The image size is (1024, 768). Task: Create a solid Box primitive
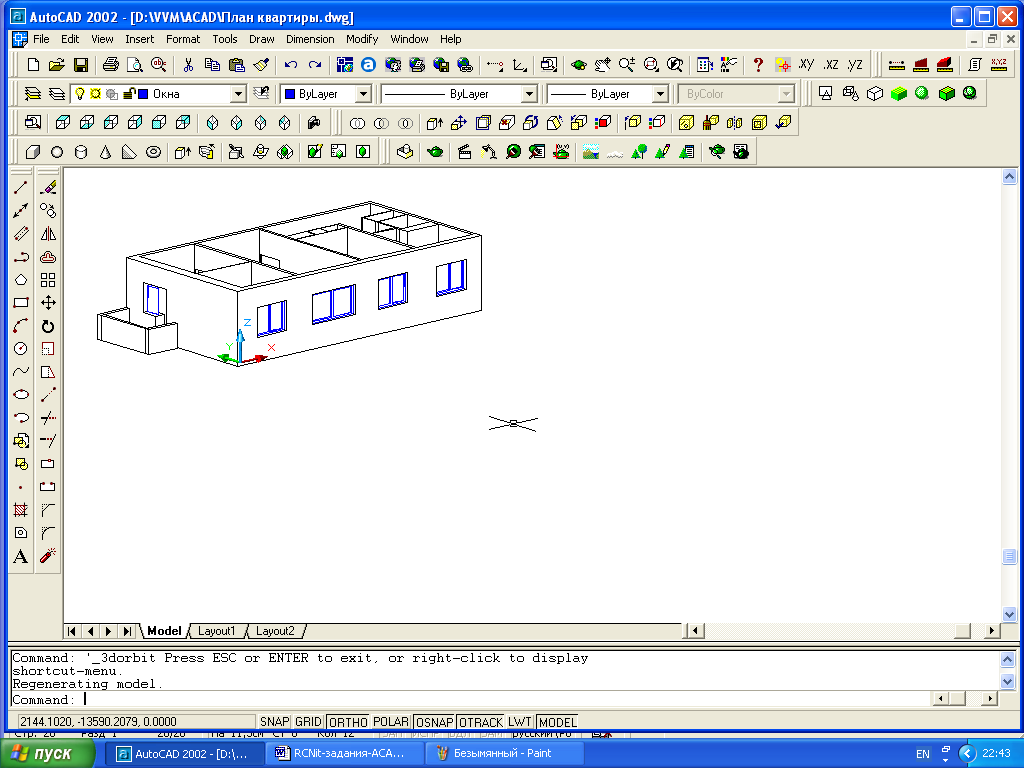33,152
